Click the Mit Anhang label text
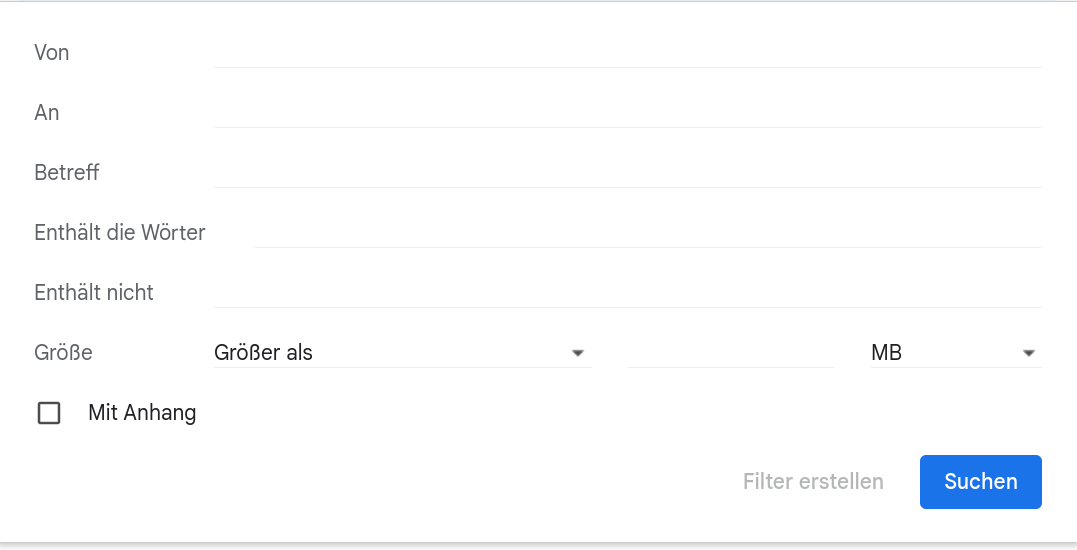This screenshot has width=1077, height=550. [x=142, y=412]
